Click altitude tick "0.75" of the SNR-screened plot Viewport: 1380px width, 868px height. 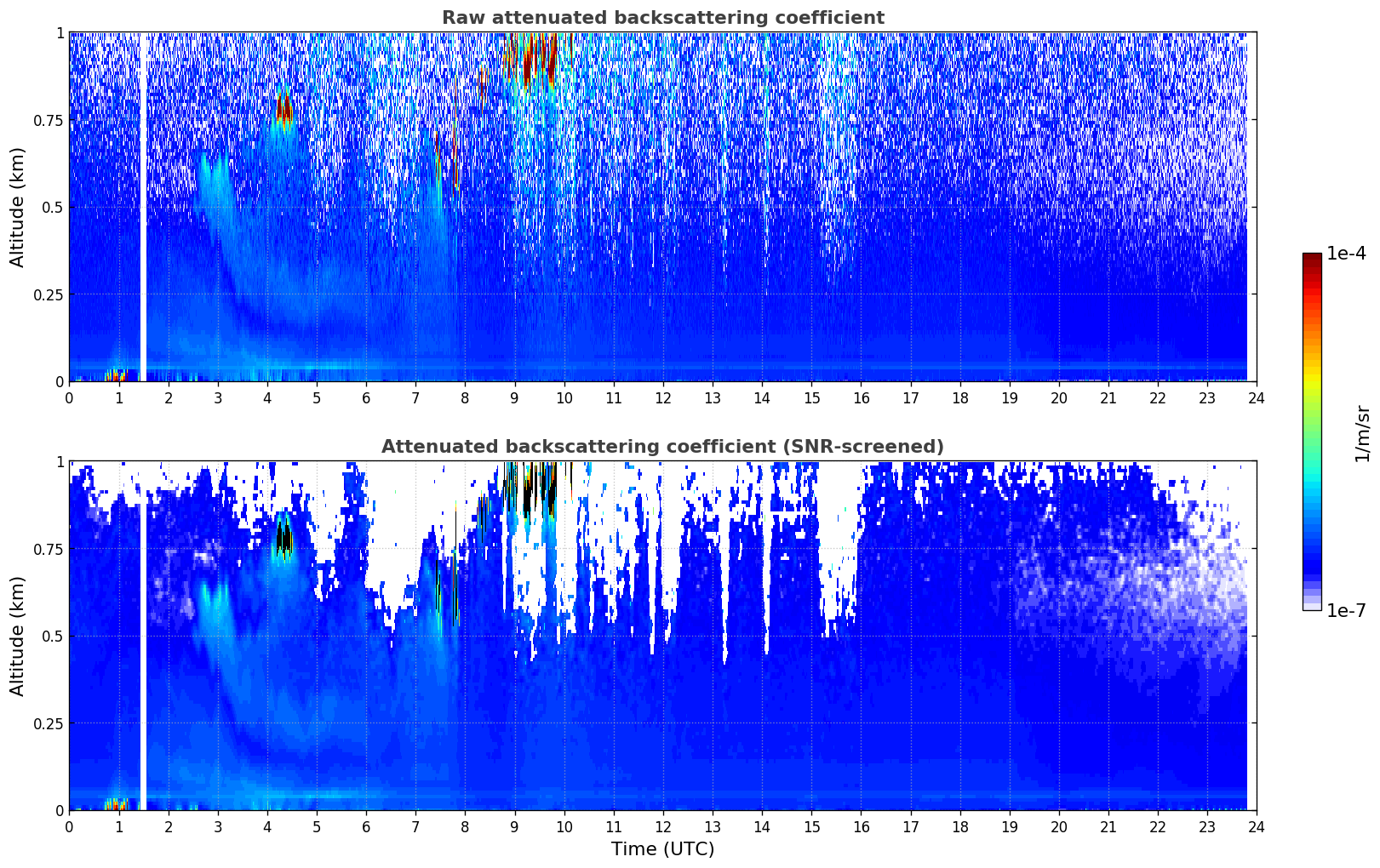48,549
